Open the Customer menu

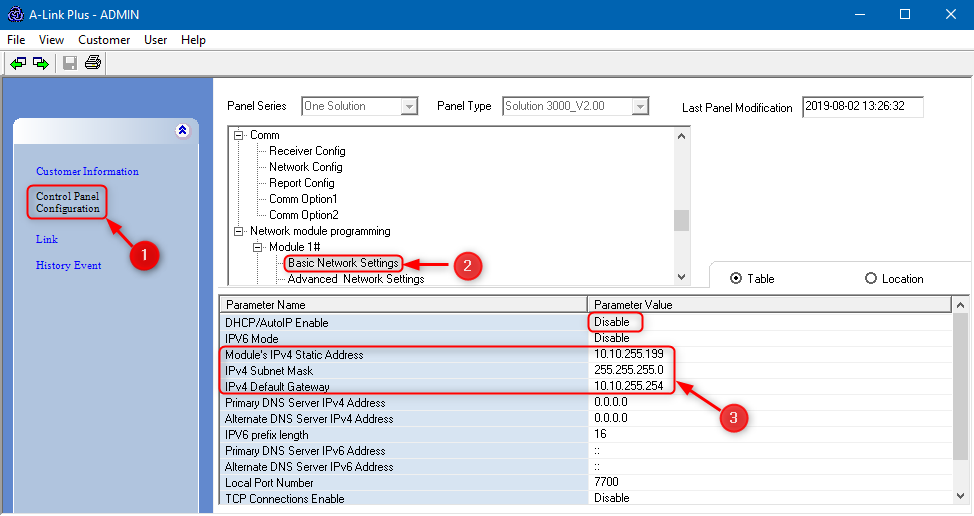(x=104, y=40)
